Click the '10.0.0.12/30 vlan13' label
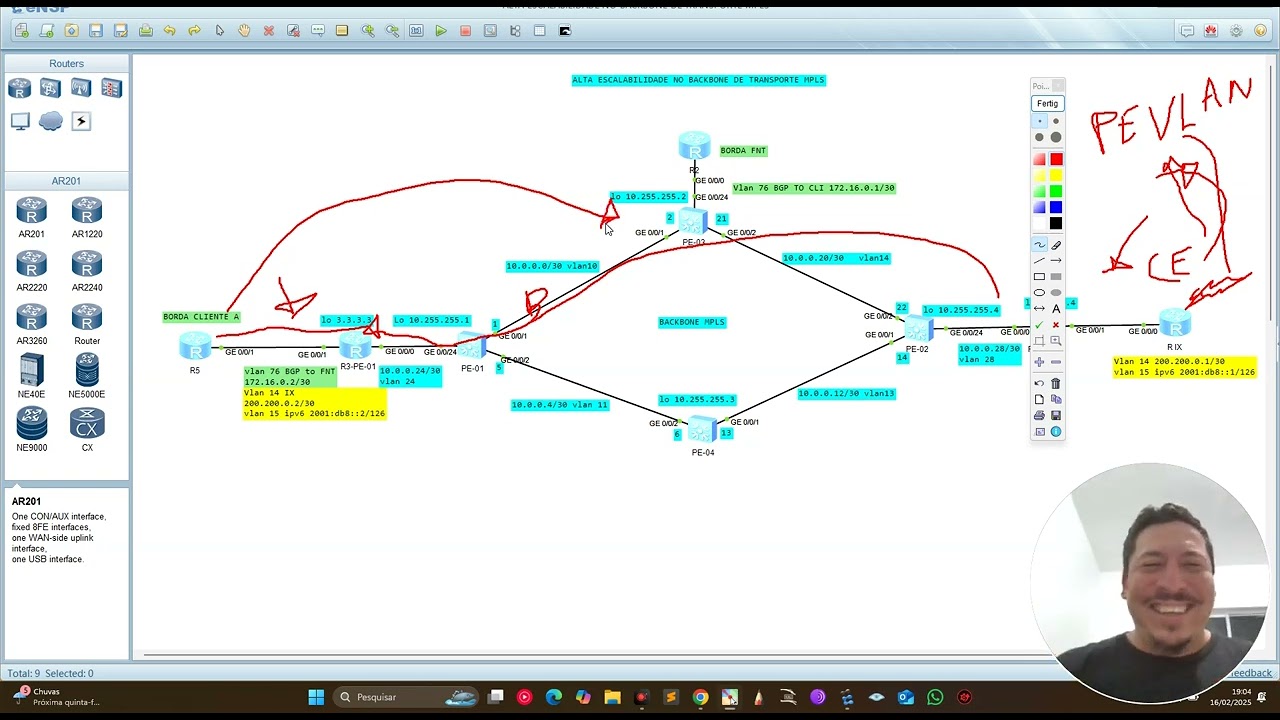Screen dimensions: 1280x720 coord(846,394)
